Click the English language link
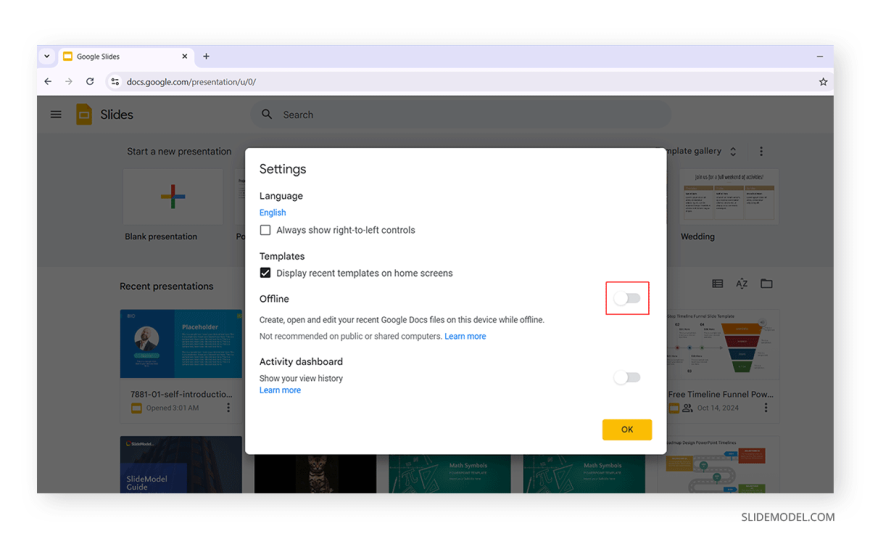 click(272, 213)
